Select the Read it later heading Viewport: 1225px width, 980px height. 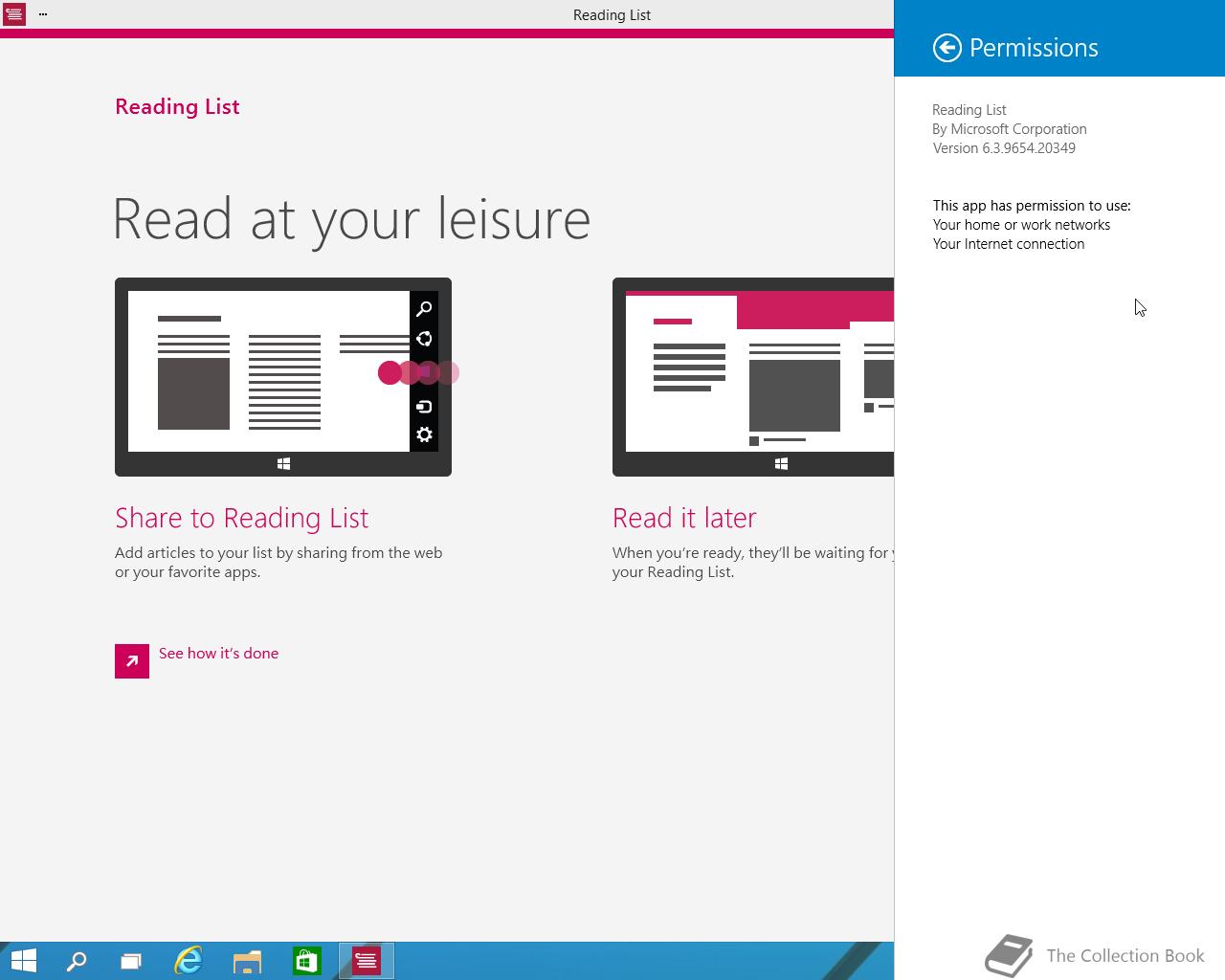(x=684, y=518)
